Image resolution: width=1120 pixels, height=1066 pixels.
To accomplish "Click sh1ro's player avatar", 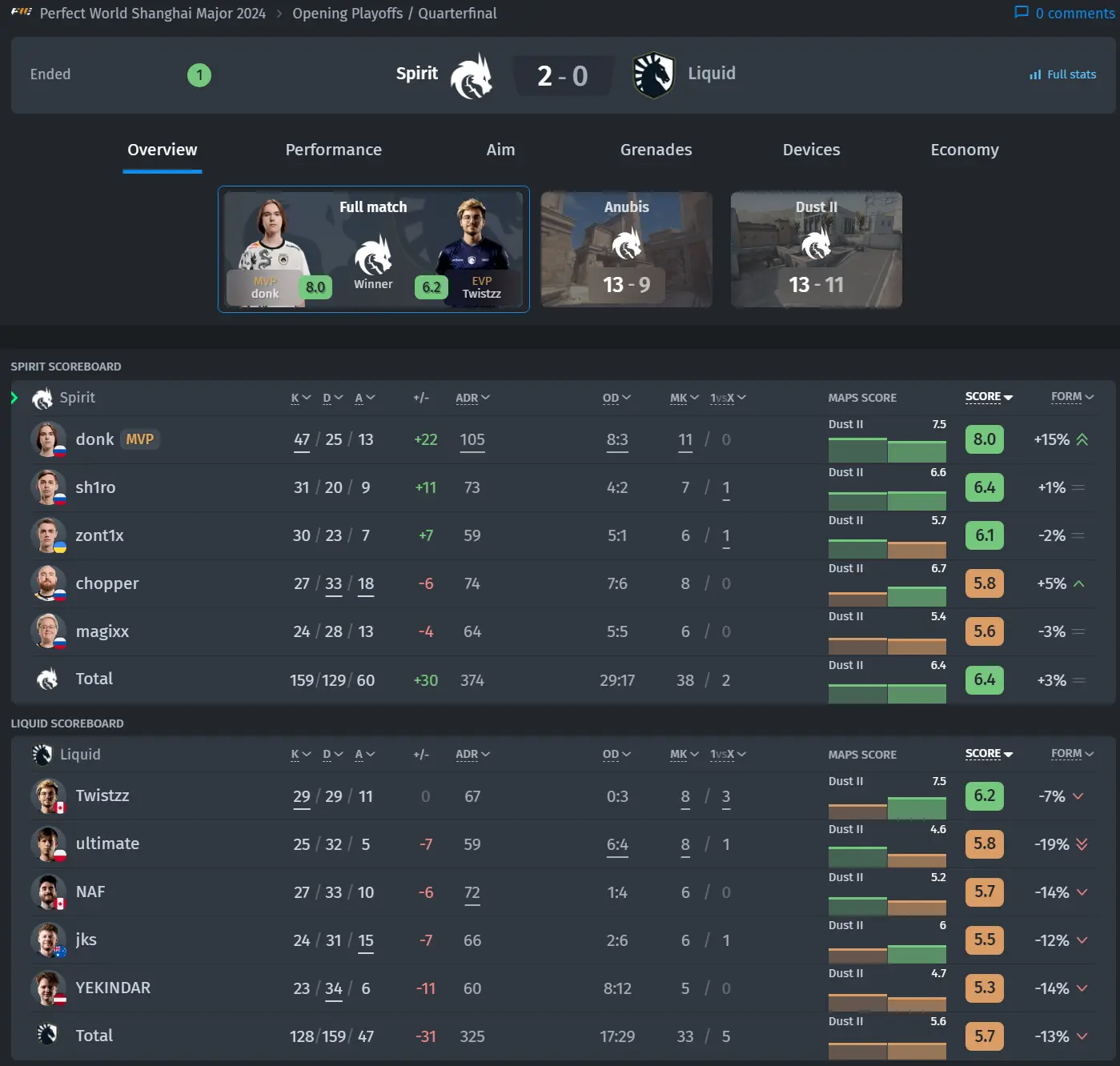I will point(48,487).
